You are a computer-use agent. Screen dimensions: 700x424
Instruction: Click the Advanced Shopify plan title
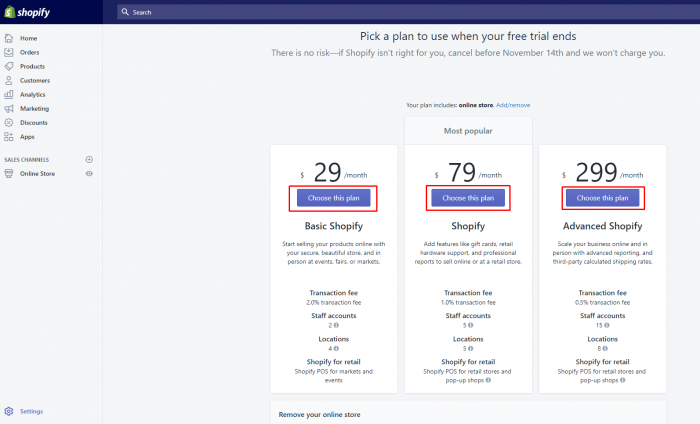603,226
